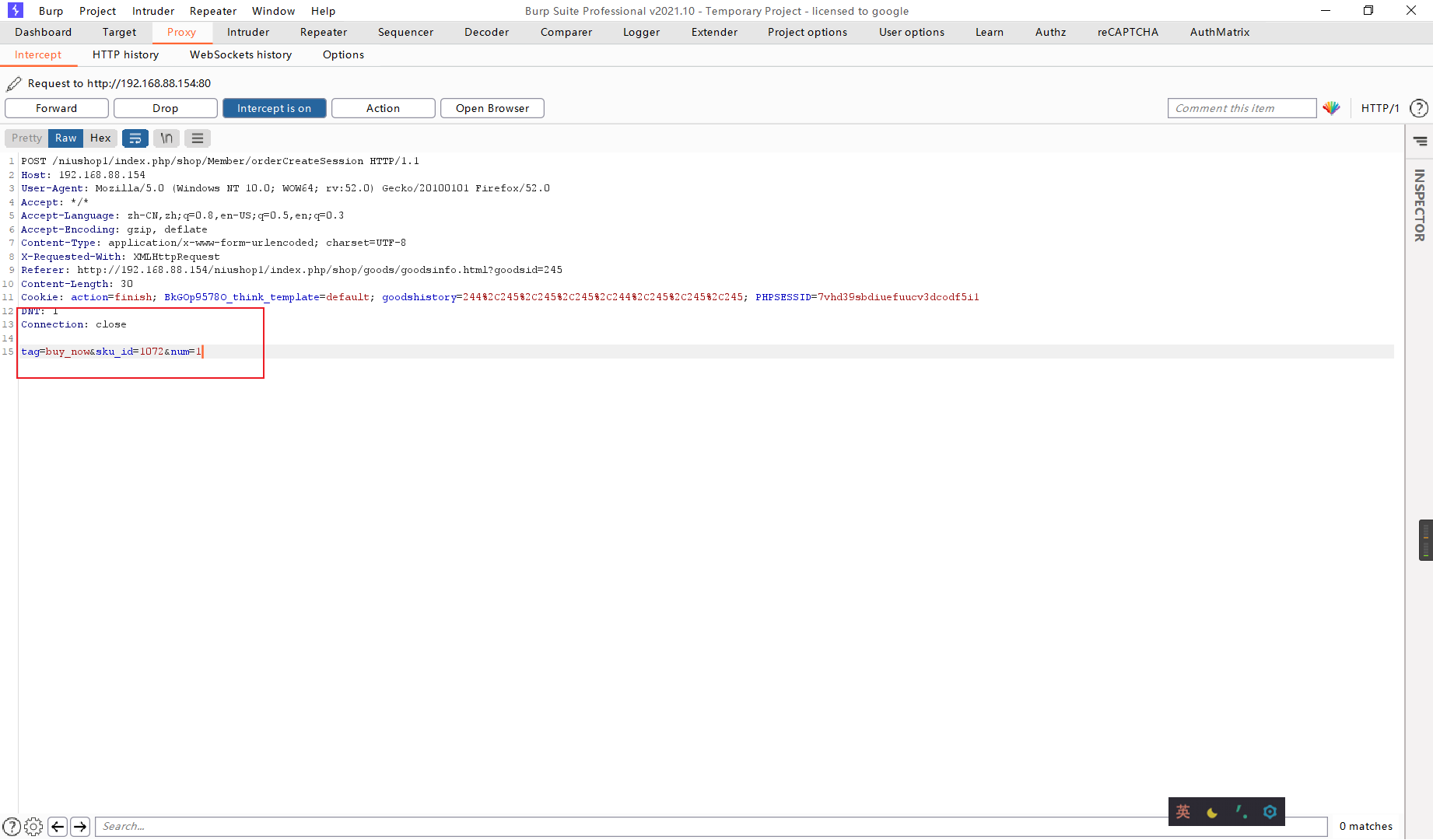Forward the intercepted request

[57, 108]
